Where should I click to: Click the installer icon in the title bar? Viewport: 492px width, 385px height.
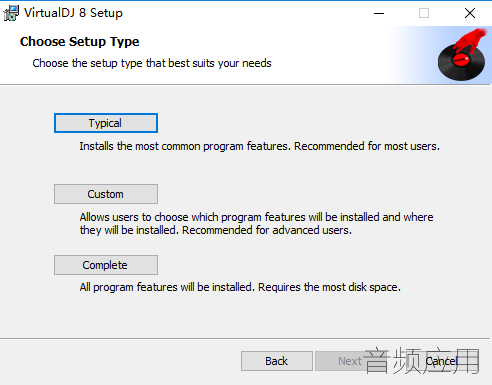pos(11,13)
